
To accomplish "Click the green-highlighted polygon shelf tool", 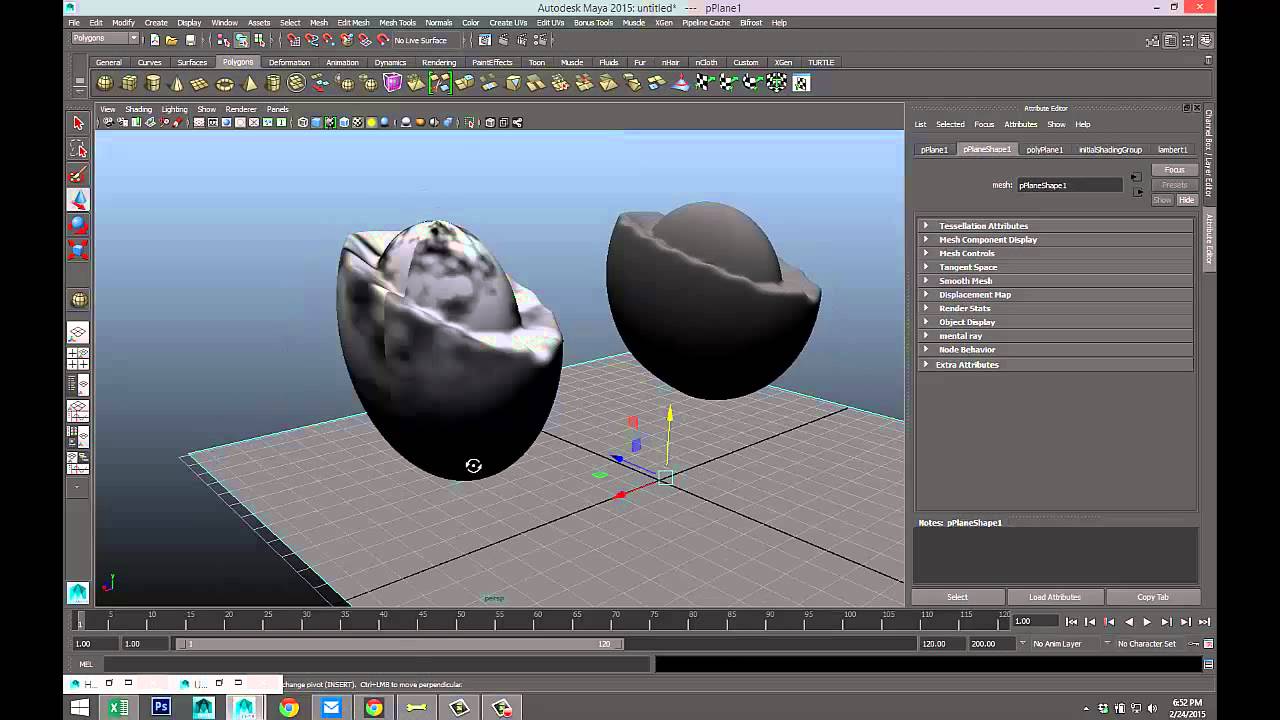I will click(440, 83).
